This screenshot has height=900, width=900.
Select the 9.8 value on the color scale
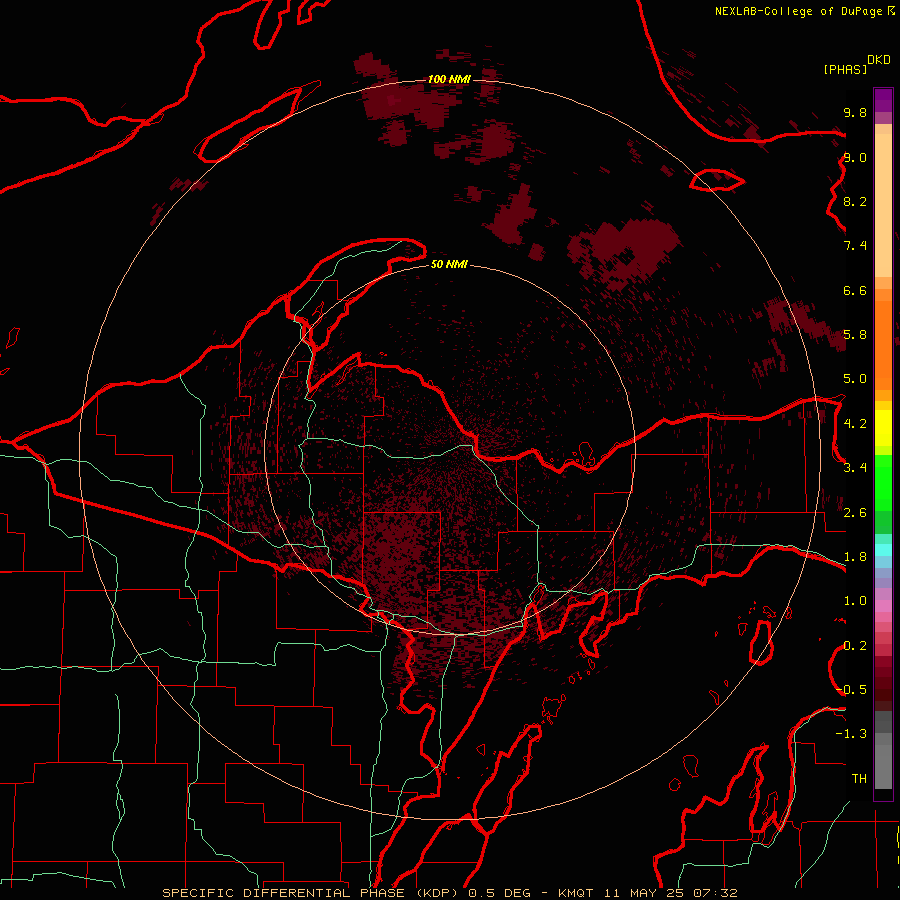pyautogui.click(x=855, y=112)
